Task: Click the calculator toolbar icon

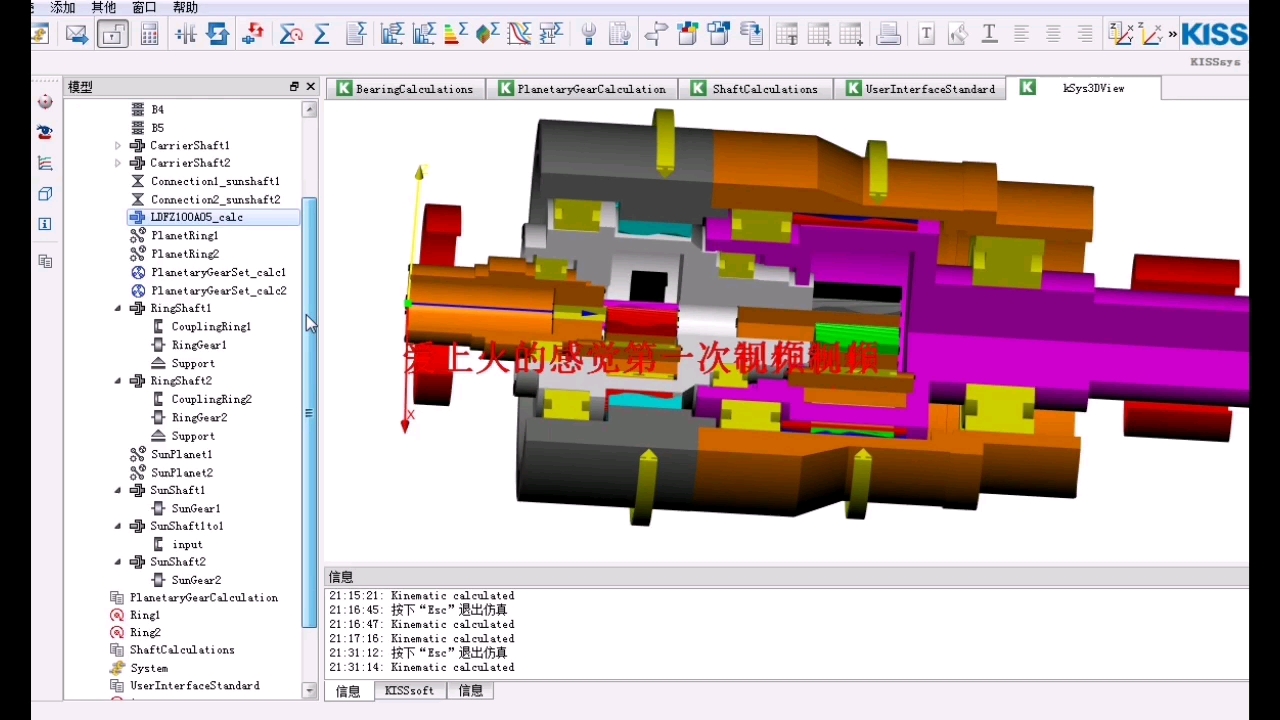Action: (149, 34)
